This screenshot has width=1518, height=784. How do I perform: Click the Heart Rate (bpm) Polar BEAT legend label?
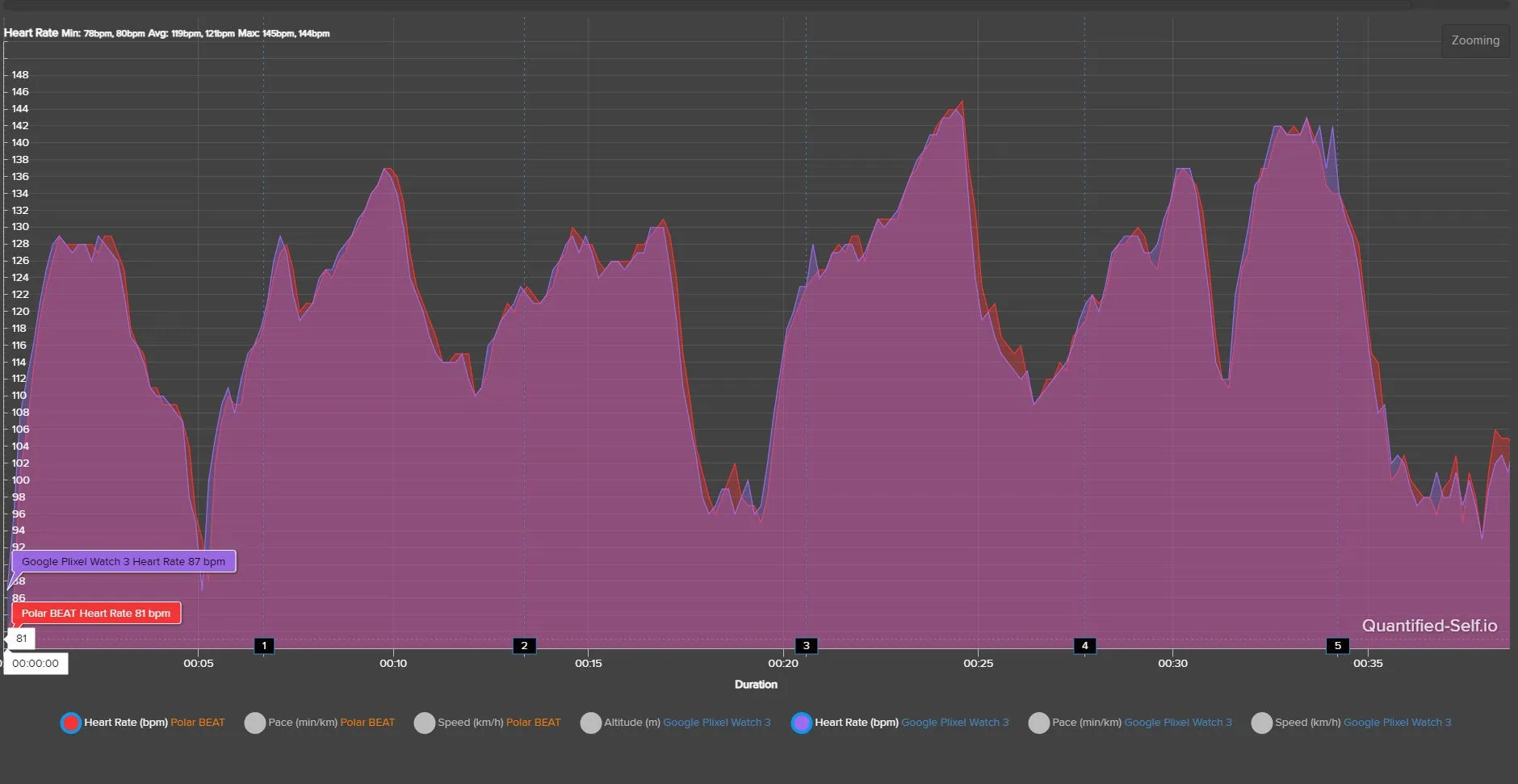click(154, 723)
